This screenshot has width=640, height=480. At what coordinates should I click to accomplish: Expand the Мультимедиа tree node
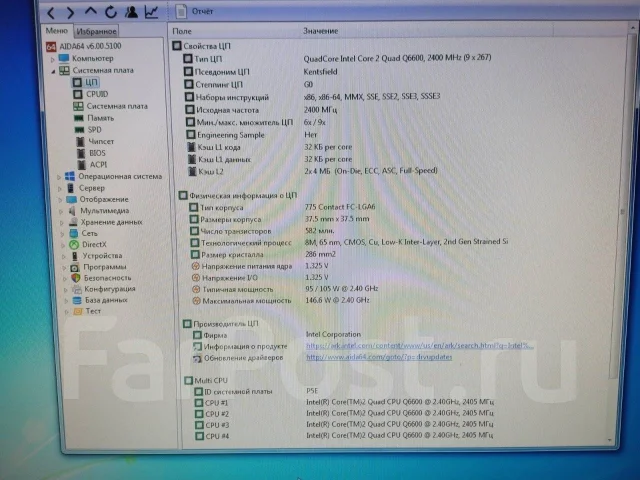click(61, 211)
